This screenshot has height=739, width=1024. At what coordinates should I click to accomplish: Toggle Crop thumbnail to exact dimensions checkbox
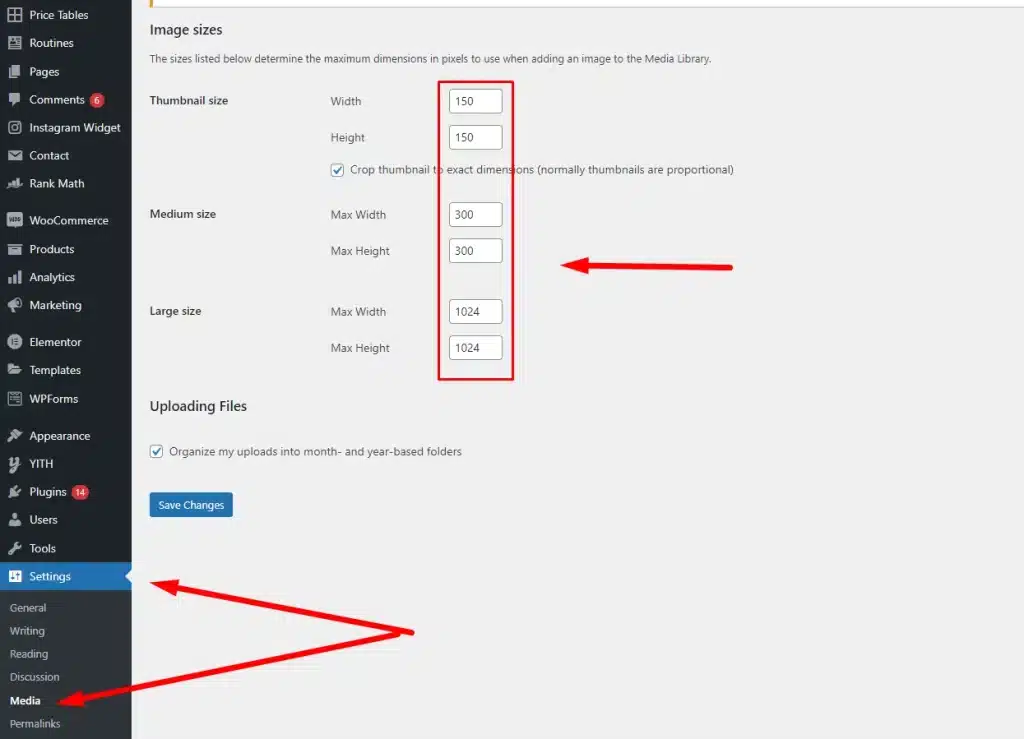click(337, 170)
